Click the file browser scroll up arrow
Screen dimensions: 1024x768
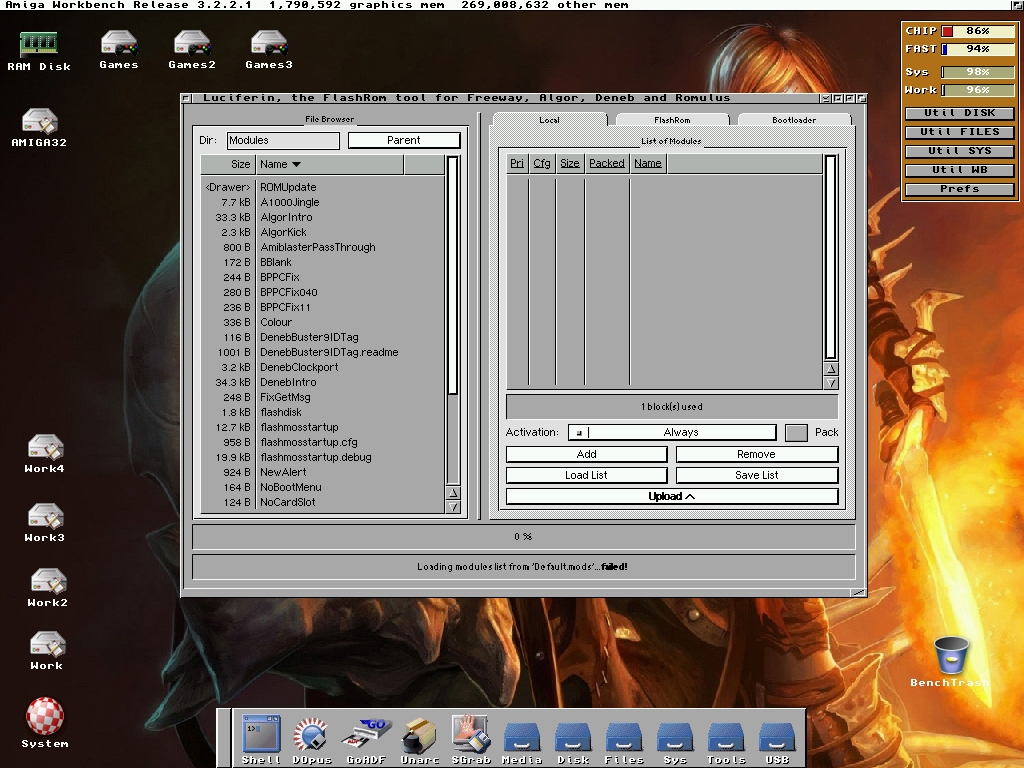[453, 493]
